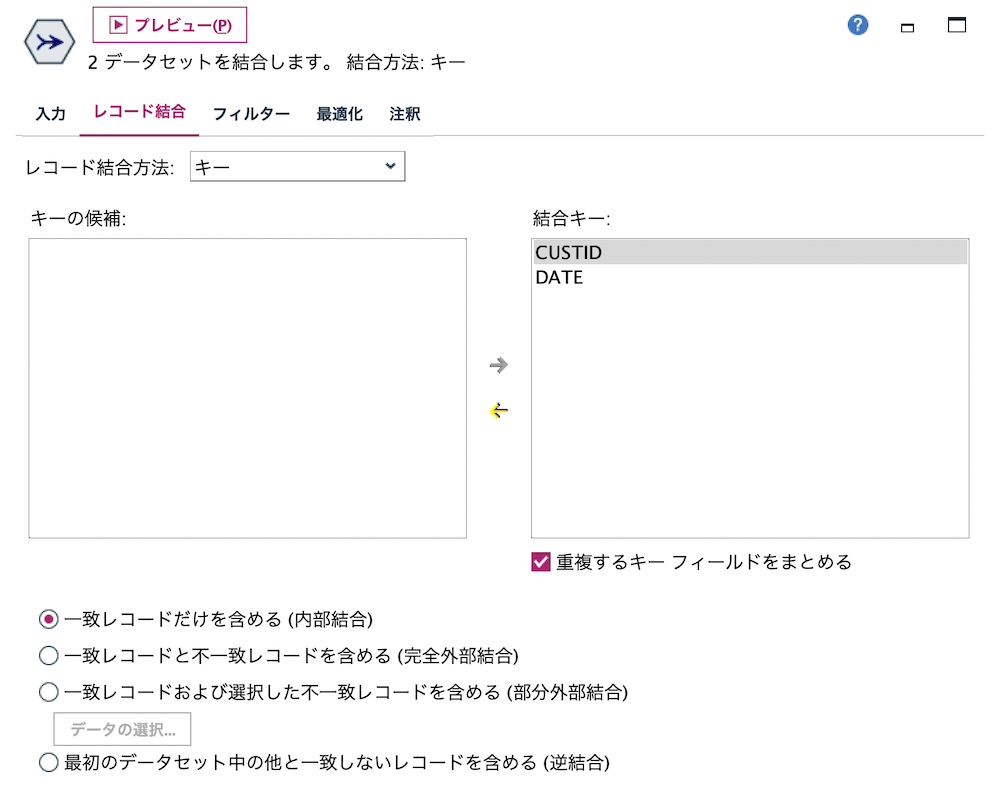Viewport: 1000px width, 789px height.
Task: Select the 内部結合 radio option
Action: (x=47, y=619)
